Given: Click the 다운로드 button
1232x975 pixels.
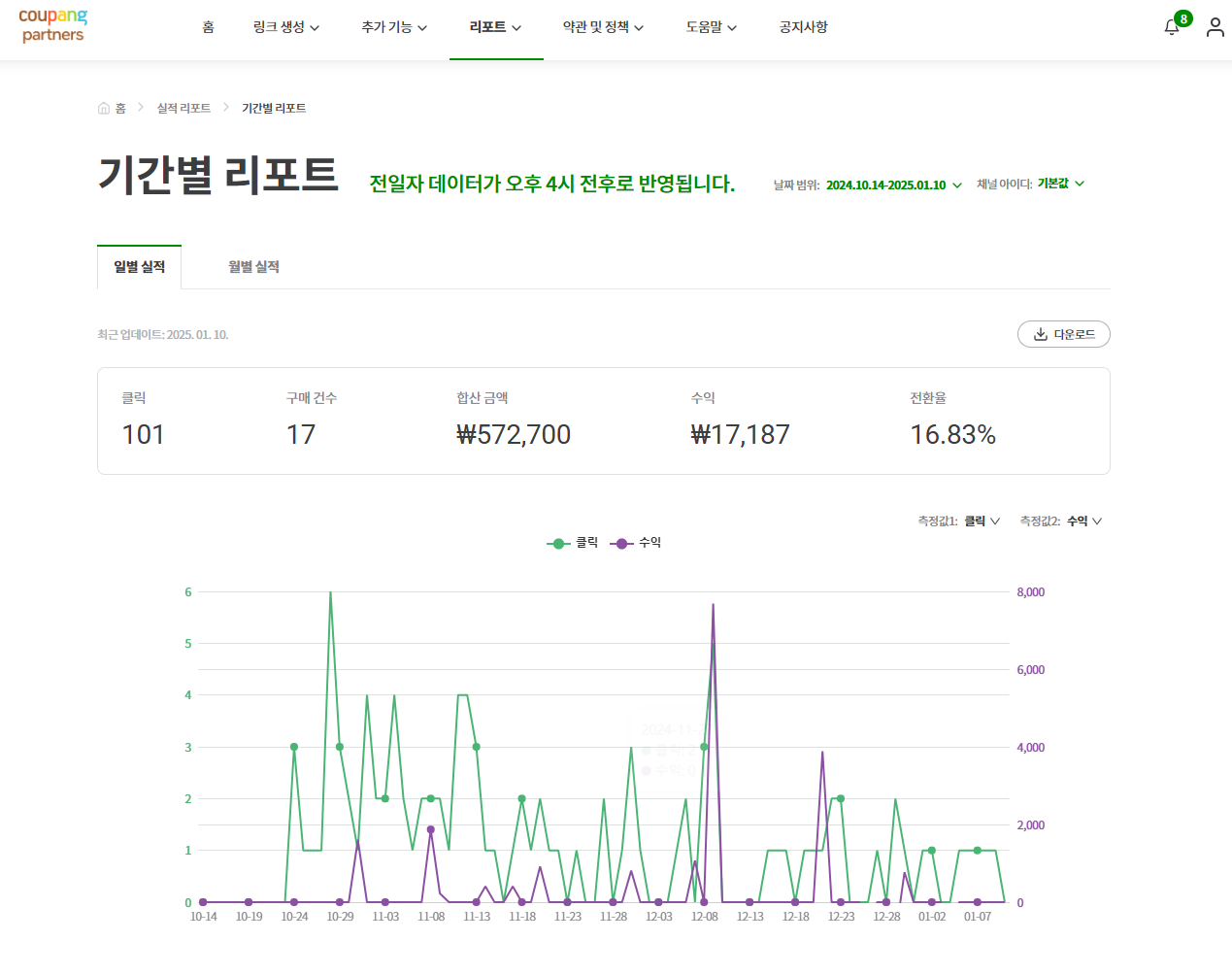Looking at the screenshot, I should point(1063,334).
